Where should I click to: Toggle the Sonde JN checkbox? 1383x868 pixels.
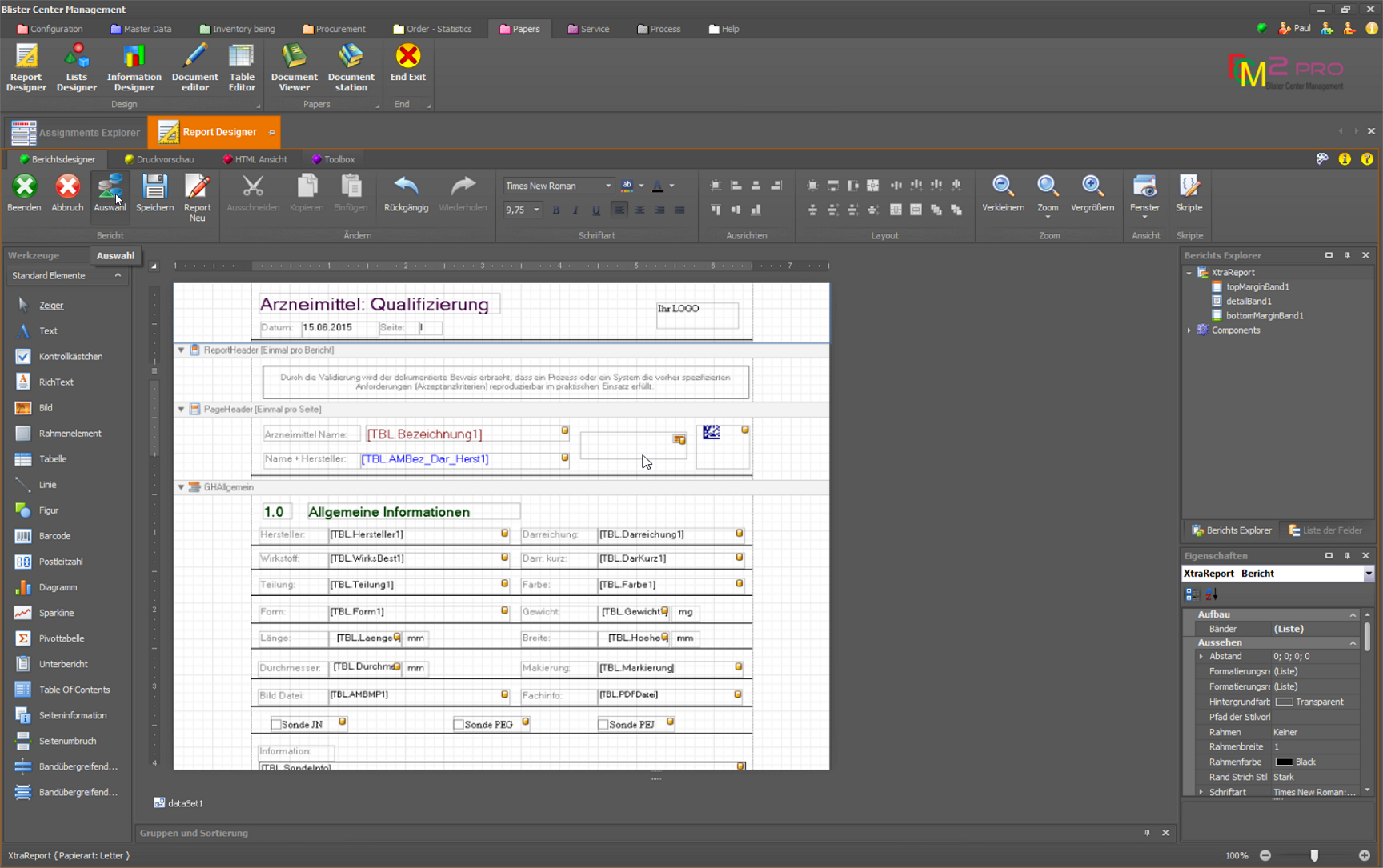276,725
